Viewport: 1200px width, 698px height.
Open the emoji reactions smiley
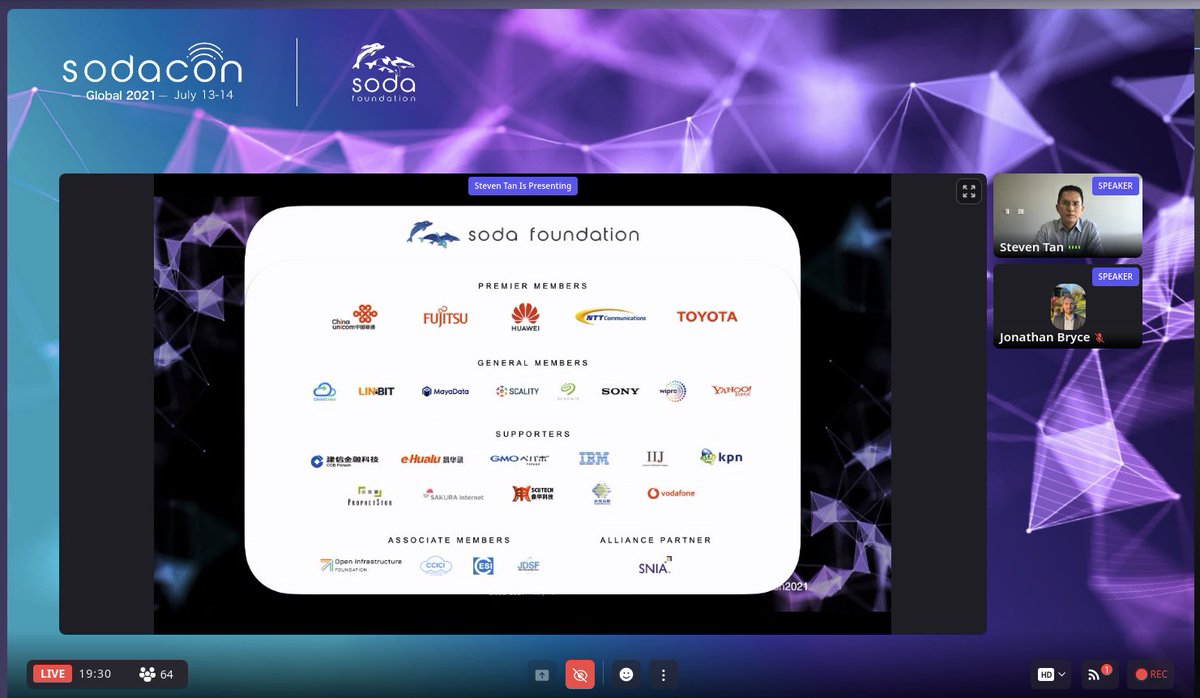click(626, 674)
